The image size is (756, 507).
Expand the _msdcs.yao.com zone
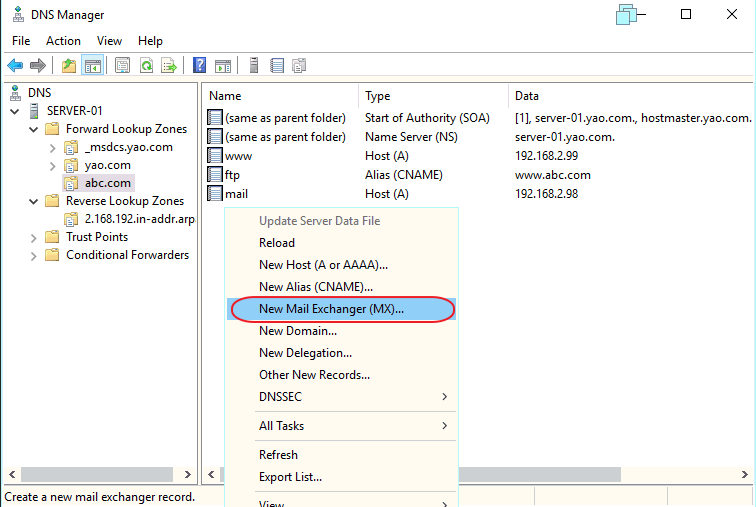(x=52, y=147)
